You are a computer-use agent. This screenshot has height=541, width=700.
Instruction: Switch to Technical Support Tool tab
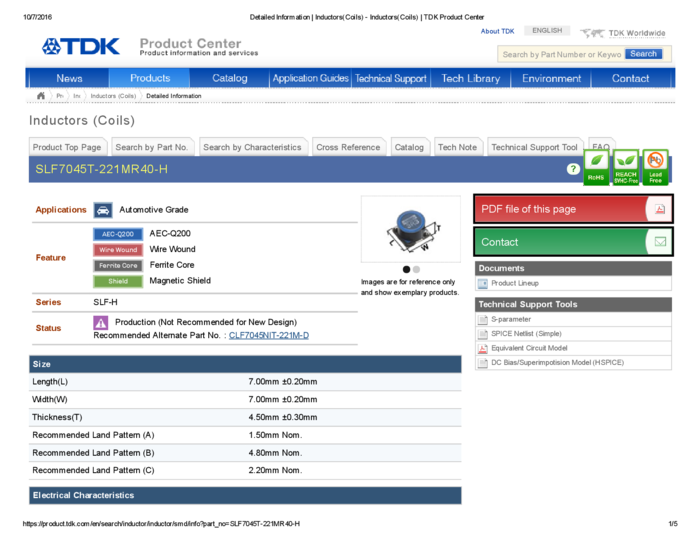click(534, 147)
